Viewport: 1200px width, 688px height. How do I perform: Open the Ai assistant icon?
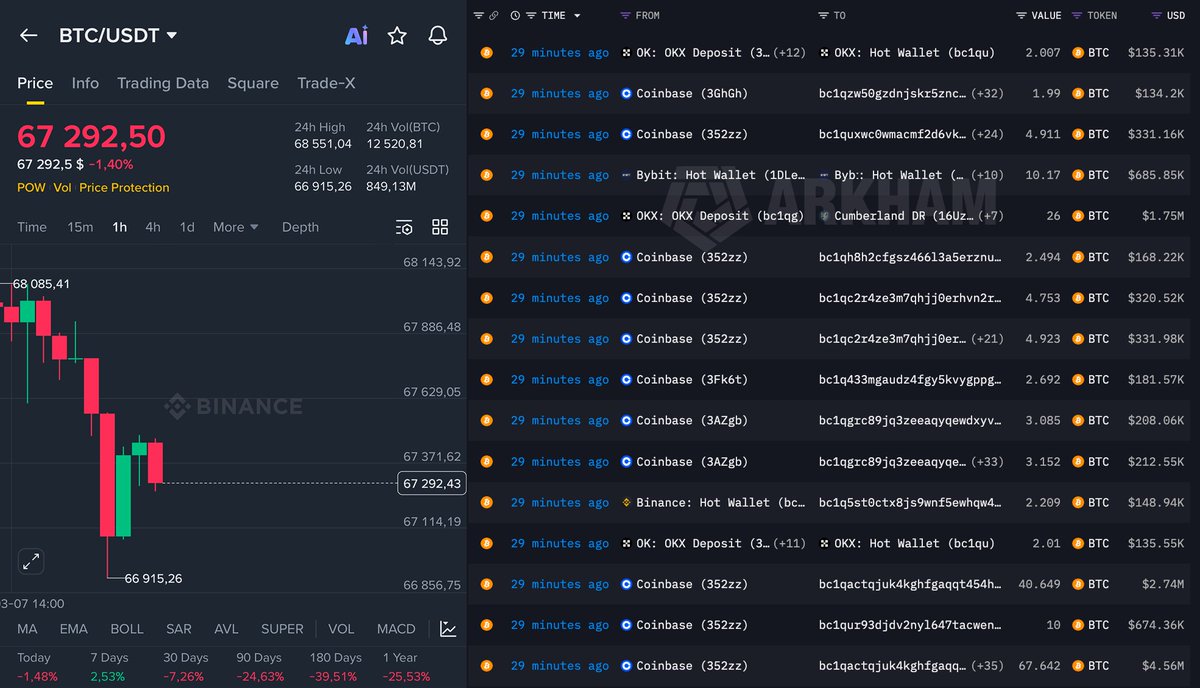point(356,35)
